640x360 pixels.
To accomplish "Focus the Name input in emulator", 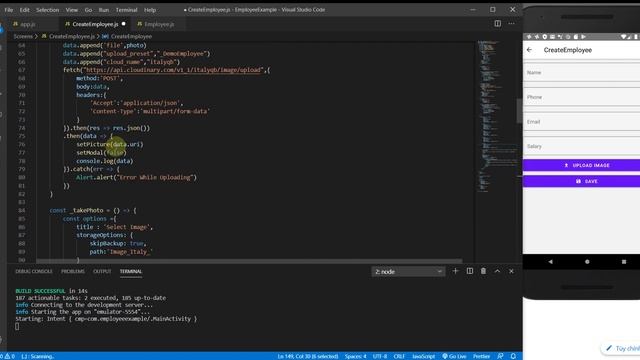I will click(x=582, y=72).
